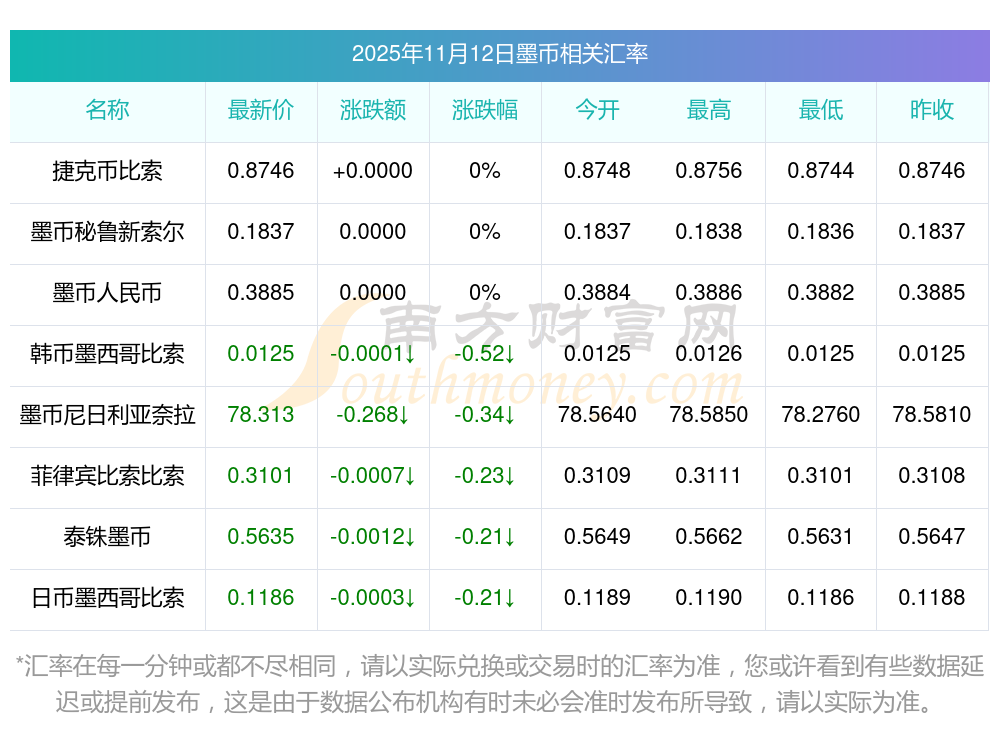Click the 78.2760 low value
The image size is (1000, 733).
821,415
